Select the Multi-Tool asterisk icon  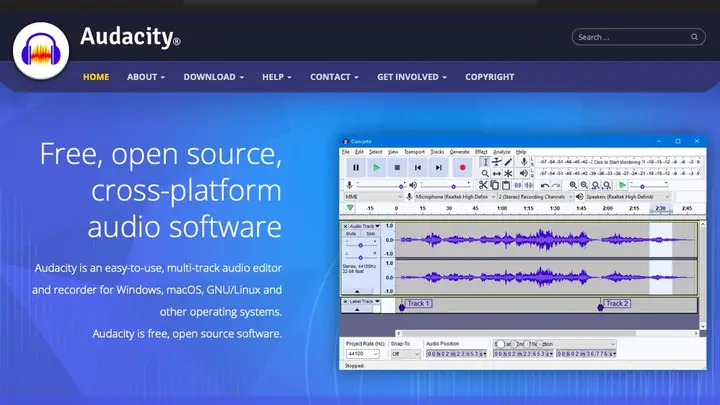(x=508, y=174)
